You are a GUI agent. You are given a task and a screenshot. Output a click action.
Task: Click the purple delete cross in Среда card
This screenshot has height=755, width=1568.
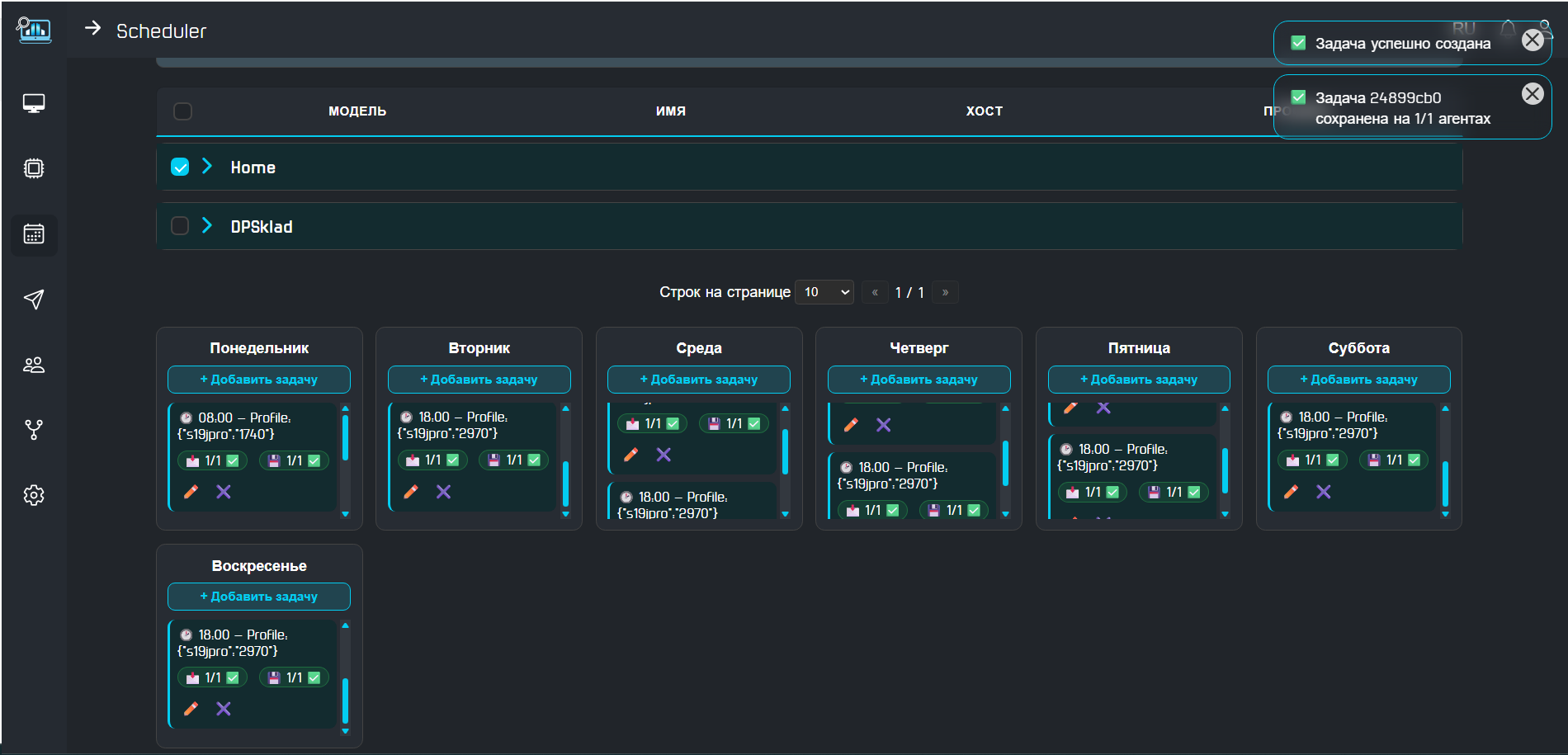(664, 455)
